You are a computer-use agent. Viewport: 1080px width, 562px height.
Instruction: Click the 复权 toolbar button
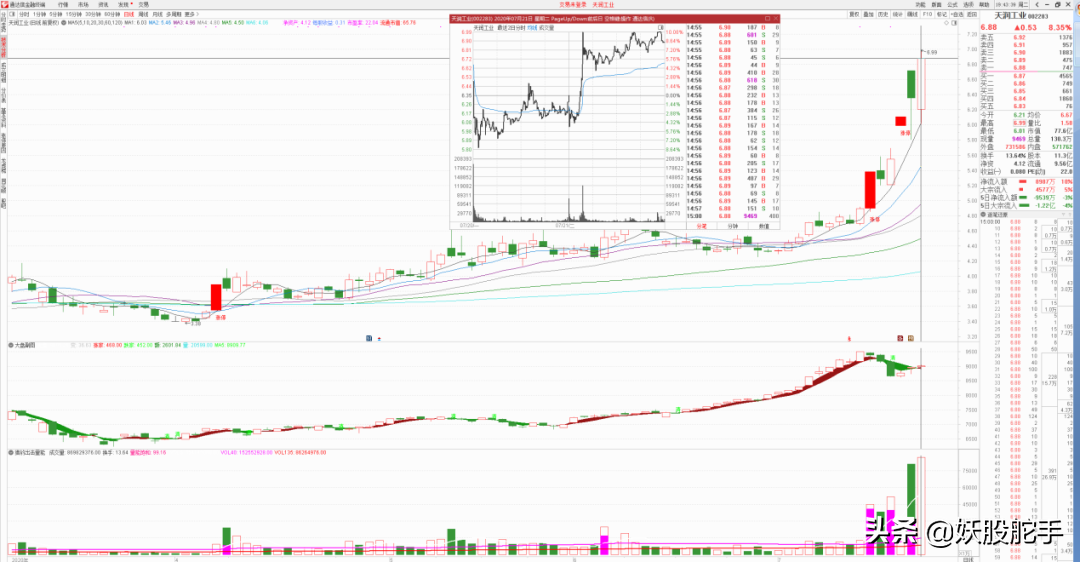pyautogui.click(x=854, y=15)
